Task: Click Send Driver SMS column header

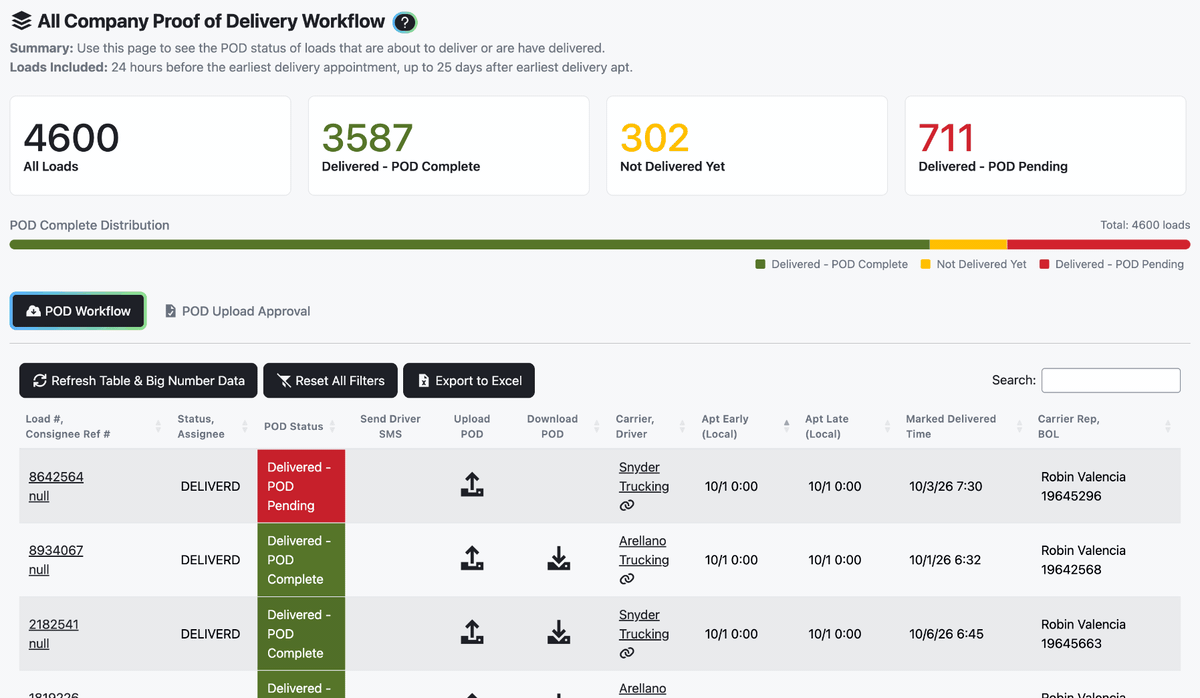Action: click(390, 426)
